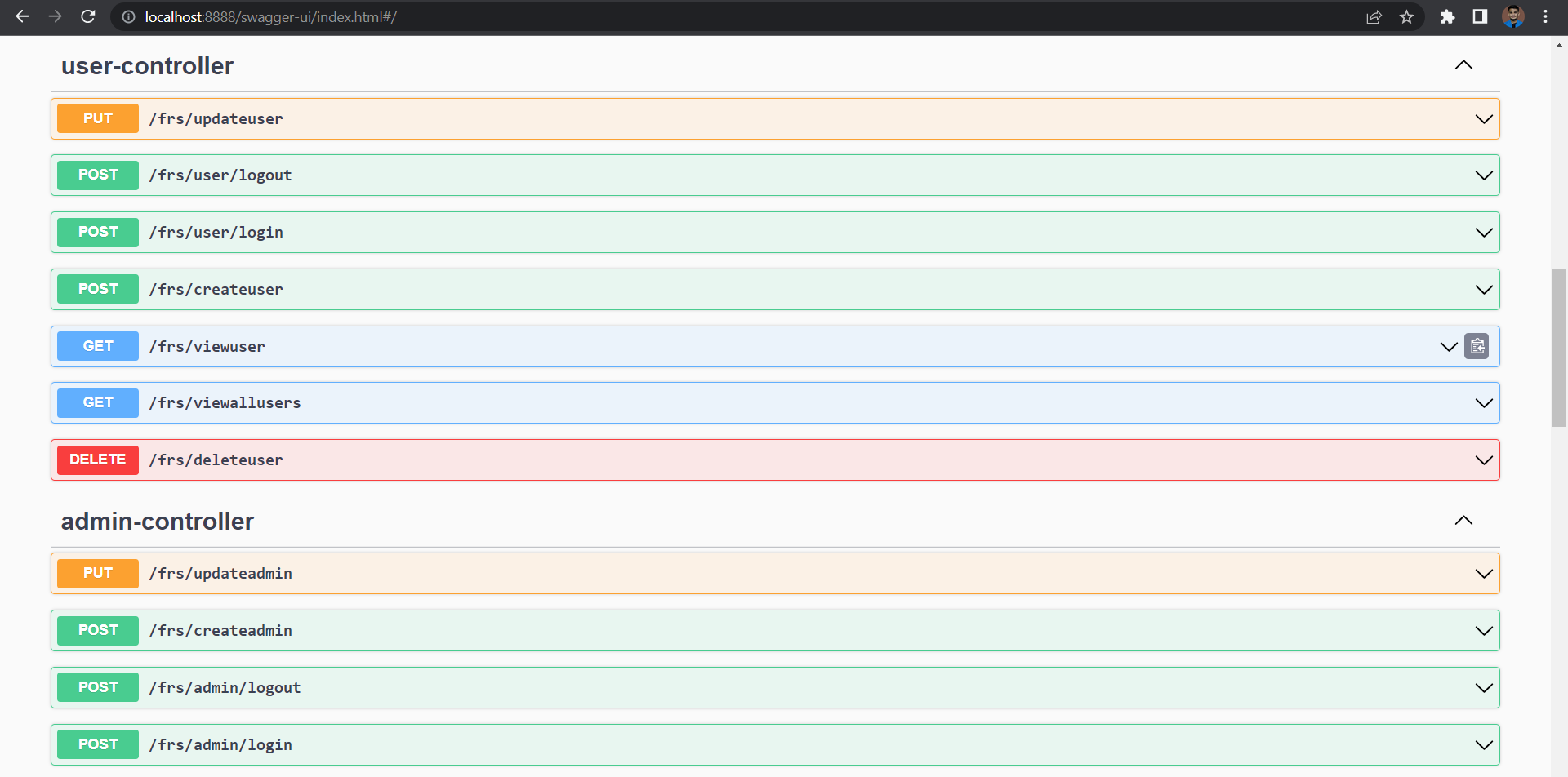Click the POST badge for user/logout
Viewport: 1568px width, 777px height.
[98, 175]
